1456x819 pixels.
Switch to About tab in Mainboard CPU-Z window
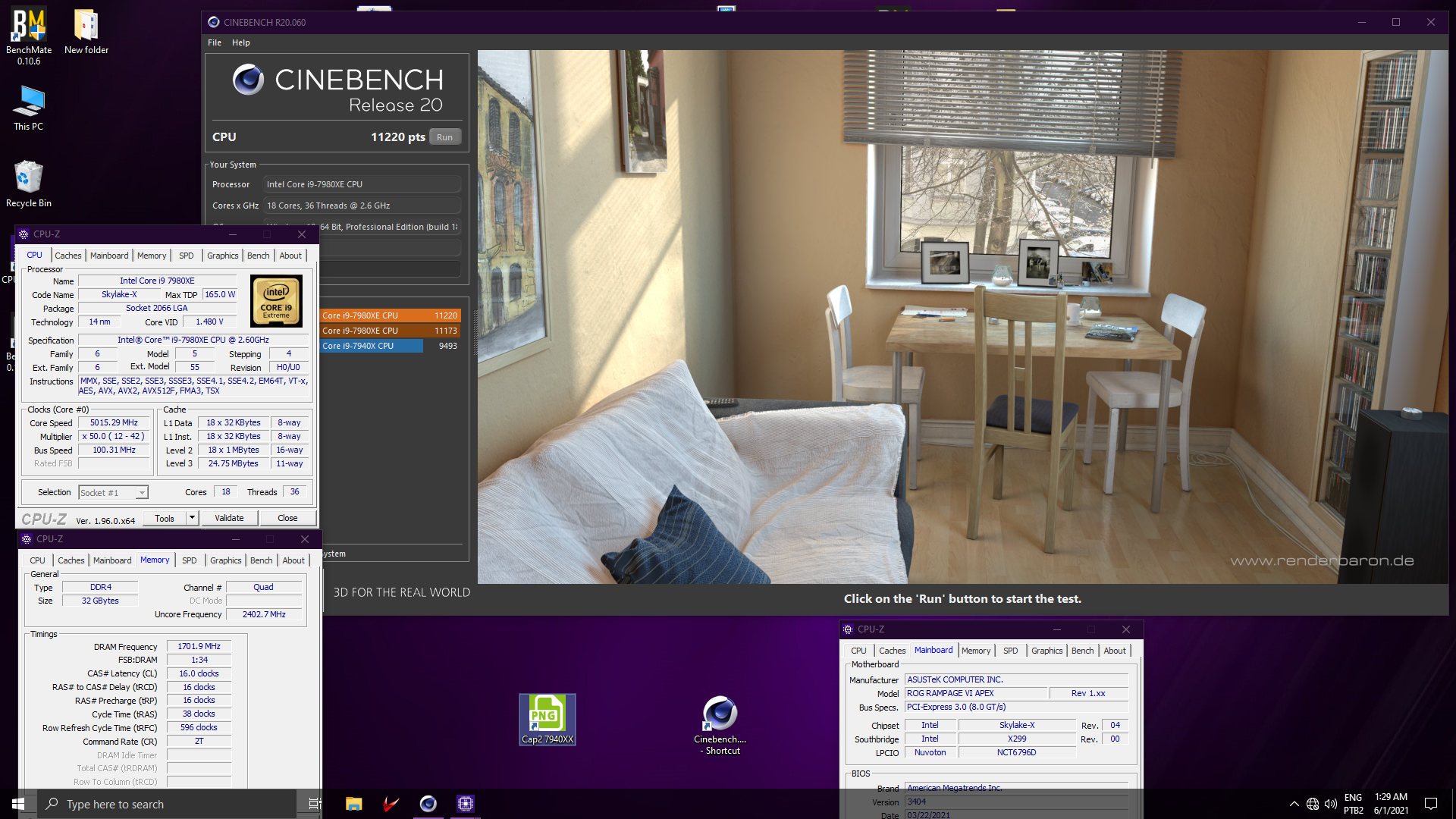tap(1115, 651)
